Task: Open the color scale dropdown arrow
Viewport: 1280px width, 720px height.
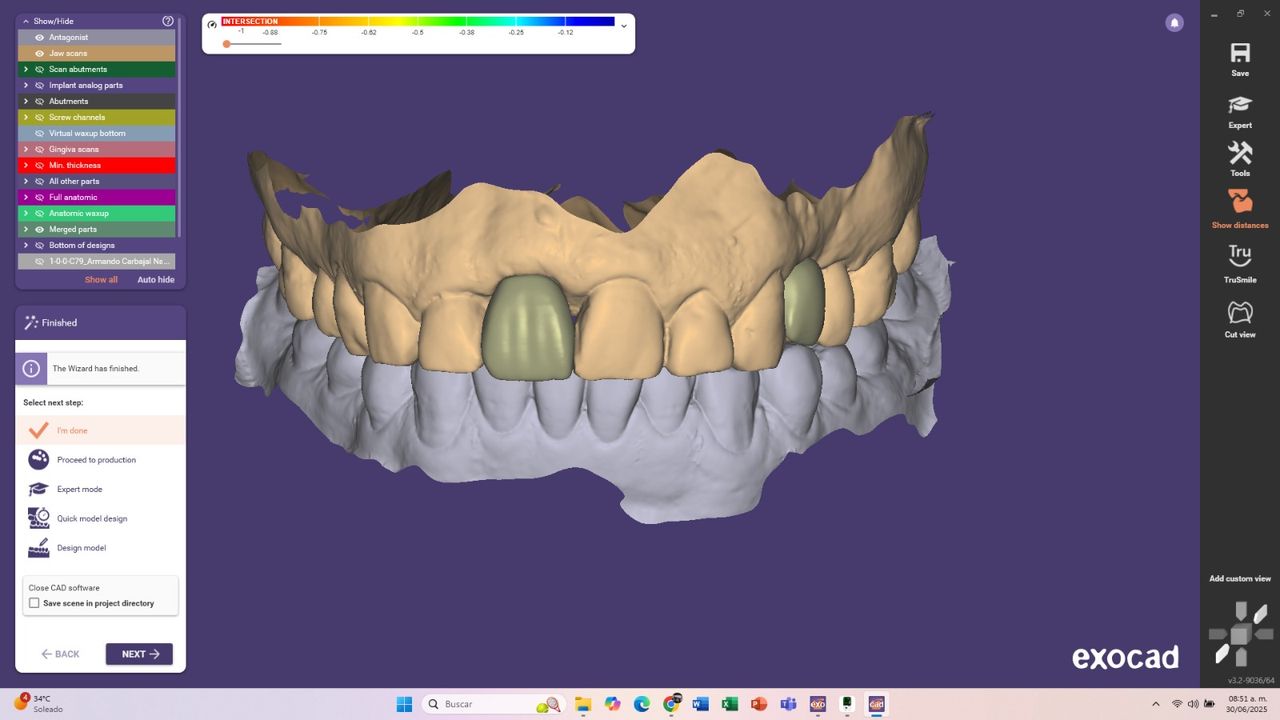Action: [x=624, y=26]
